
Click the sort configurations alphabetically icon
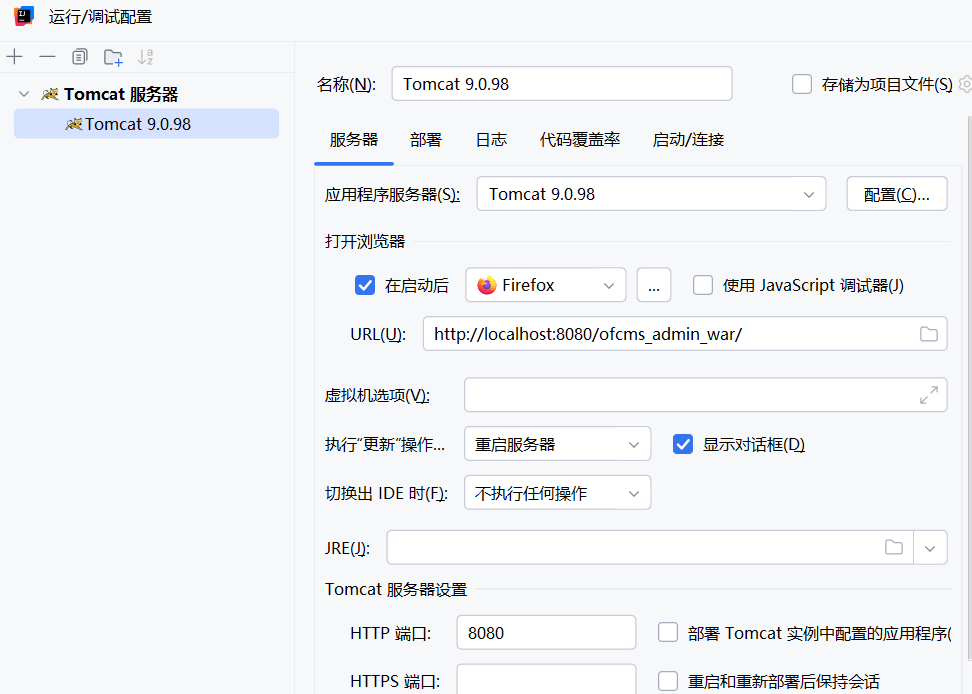(x=146, y=57)
